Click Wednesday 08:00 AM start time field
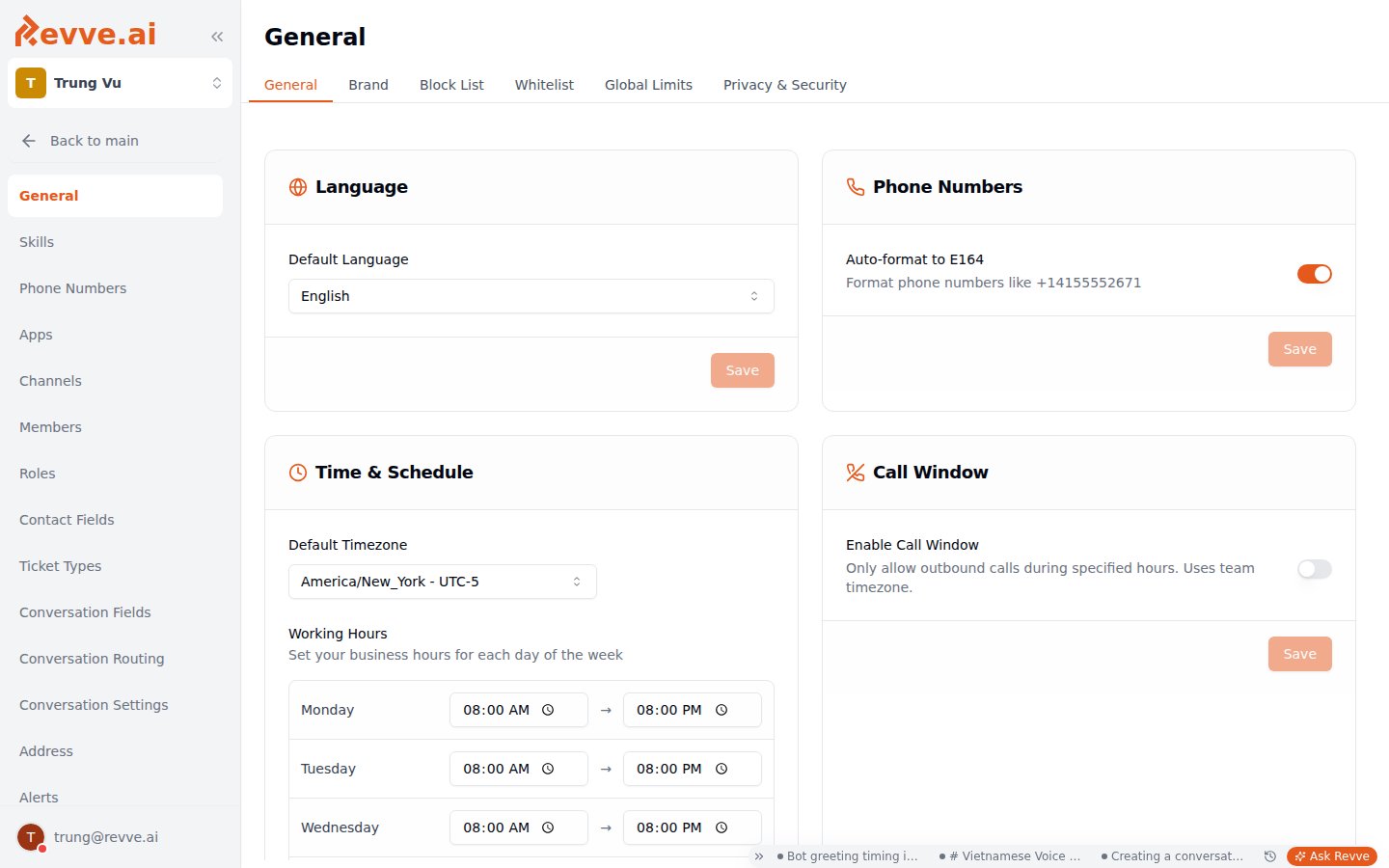This screenshot has width=1389, height=868. click(519, 827)
